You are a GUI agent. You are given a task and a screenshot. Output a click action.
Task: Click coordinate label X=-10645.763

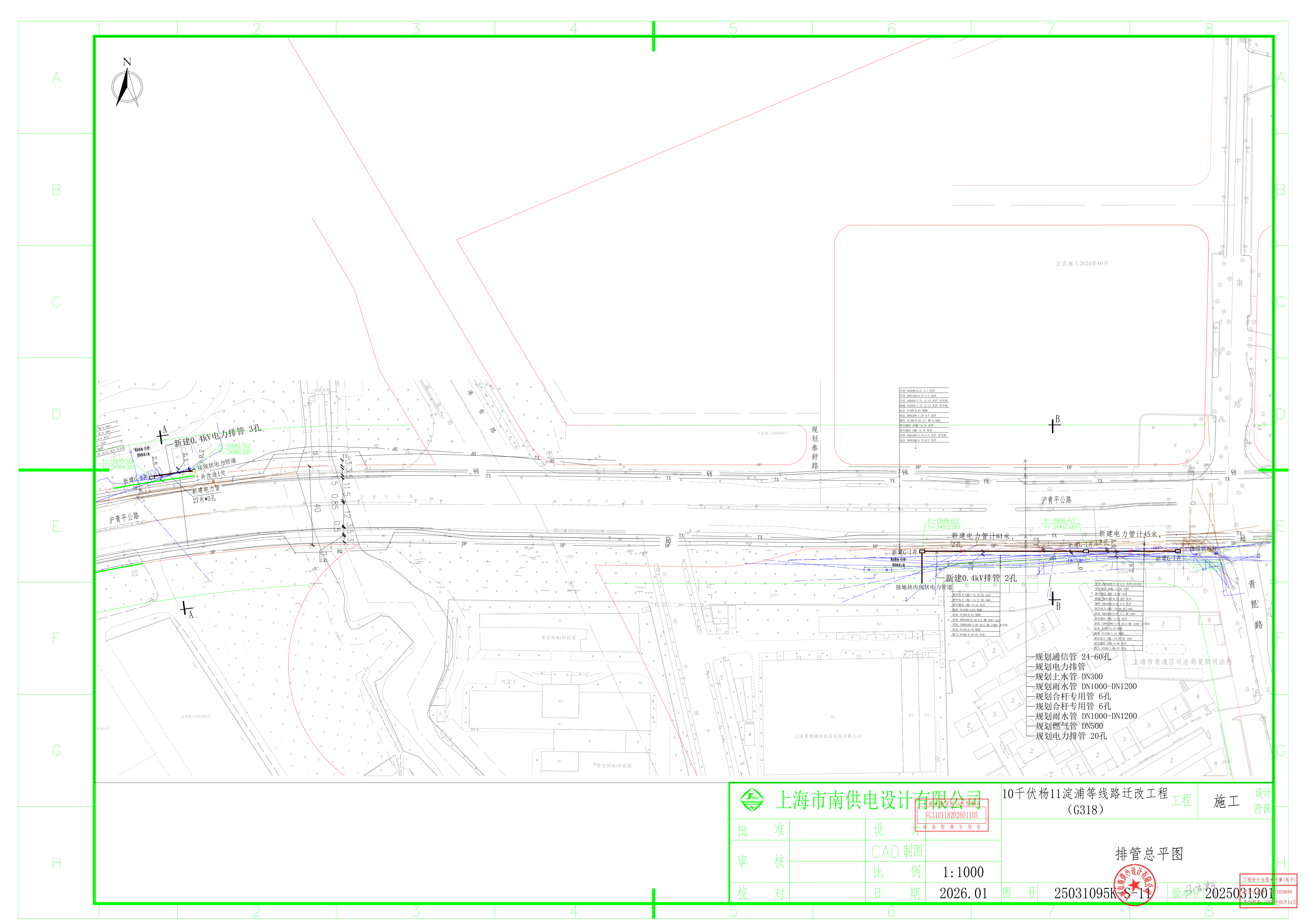pos(235,446)
